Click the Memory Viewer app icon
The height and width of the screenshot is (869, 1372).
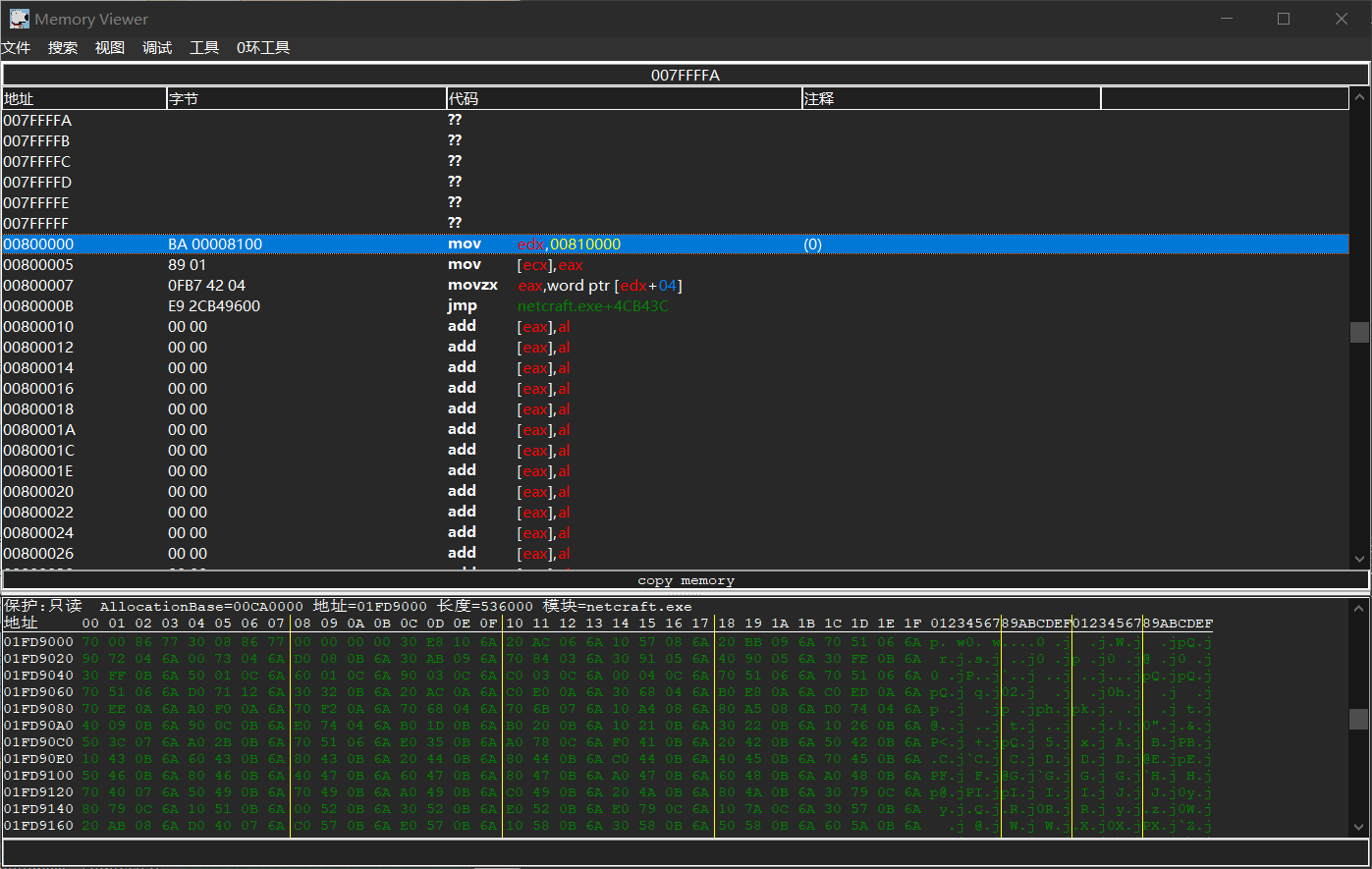coord(19,19)
